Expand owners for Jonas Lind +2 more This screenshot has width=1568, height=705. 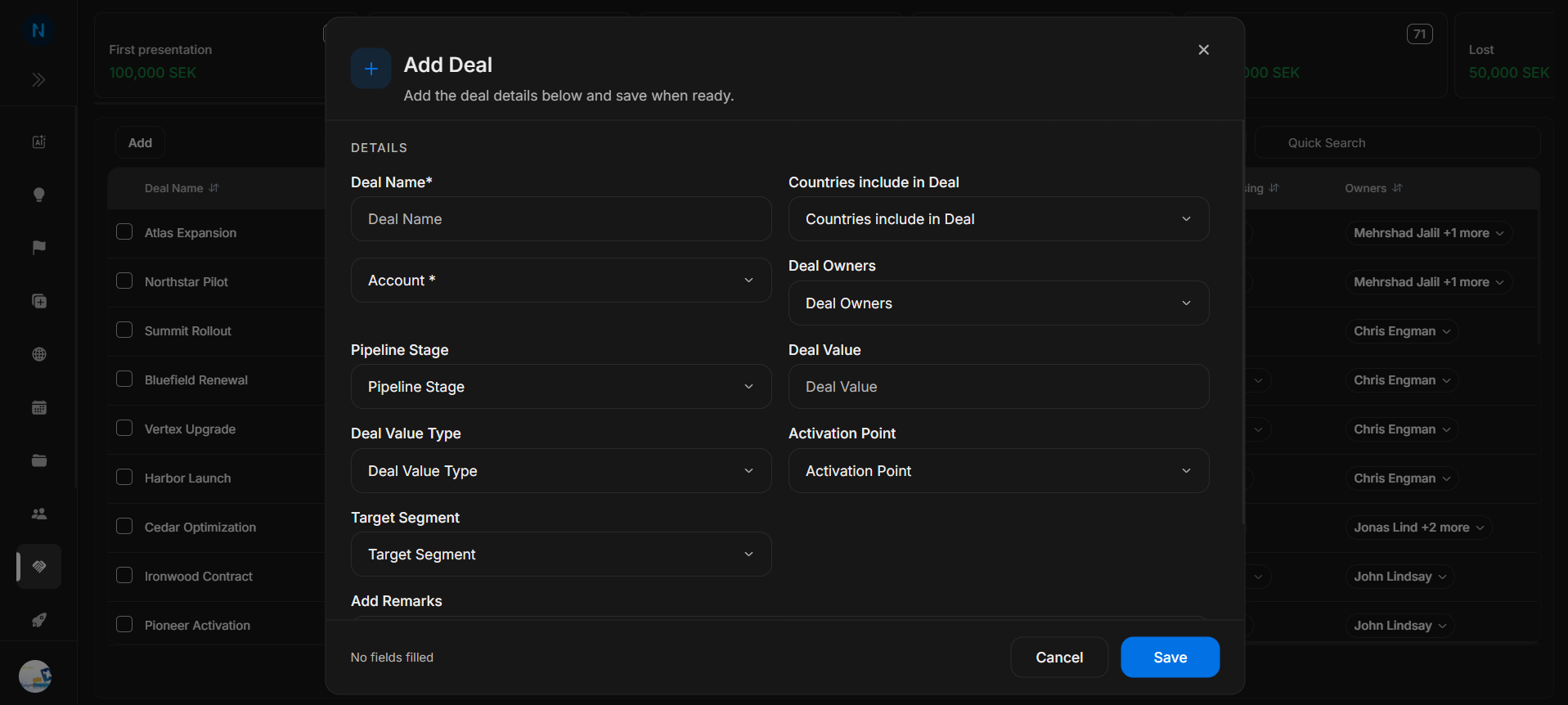coord(1419,528)
